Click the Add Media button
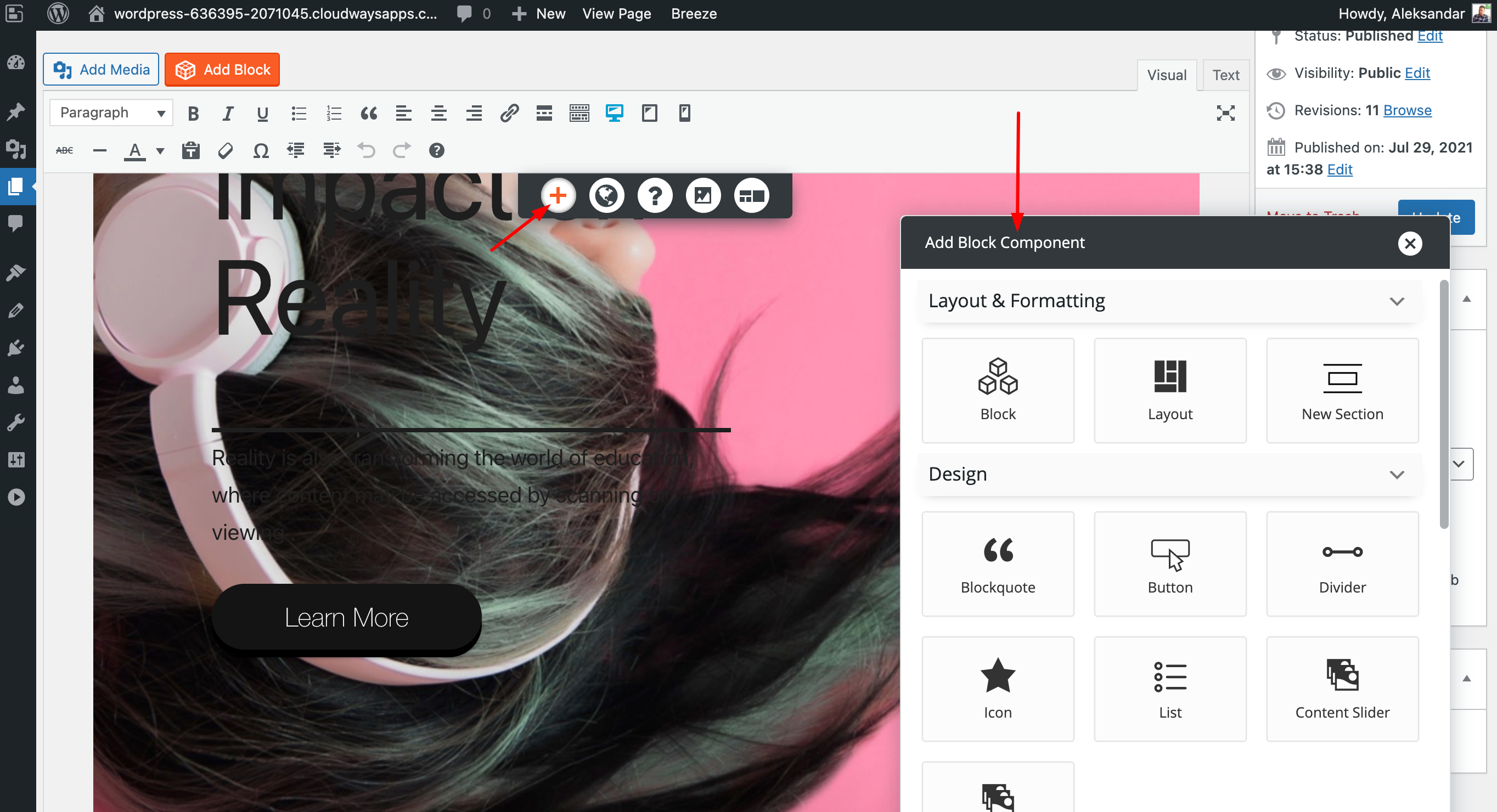Screen dimensions: 1497x812 pos(101,70)
